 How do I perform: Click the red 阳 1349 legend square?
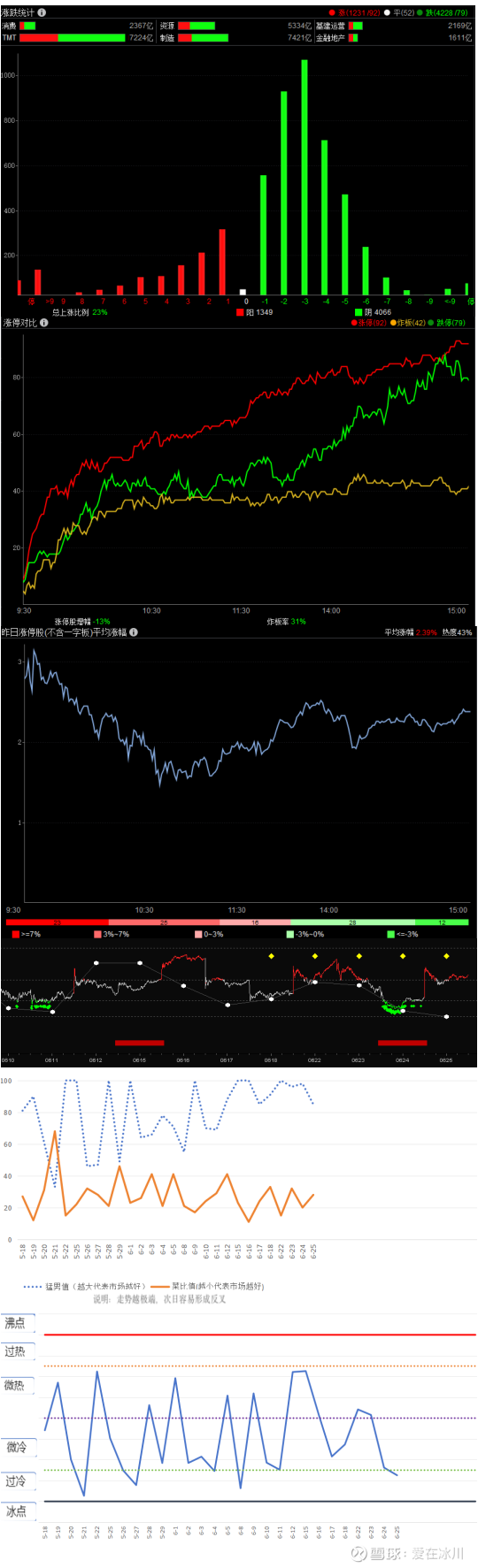click(240, 312)
